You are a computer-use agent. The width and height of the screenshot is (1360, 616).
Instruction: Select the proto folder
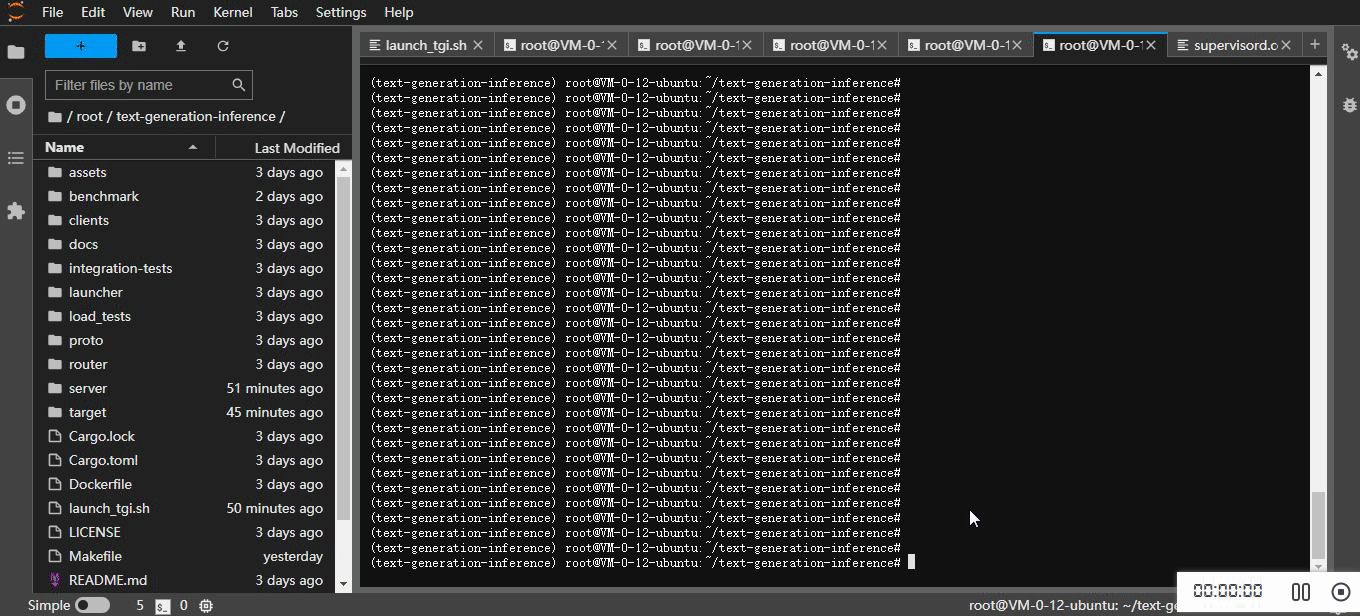184,340
